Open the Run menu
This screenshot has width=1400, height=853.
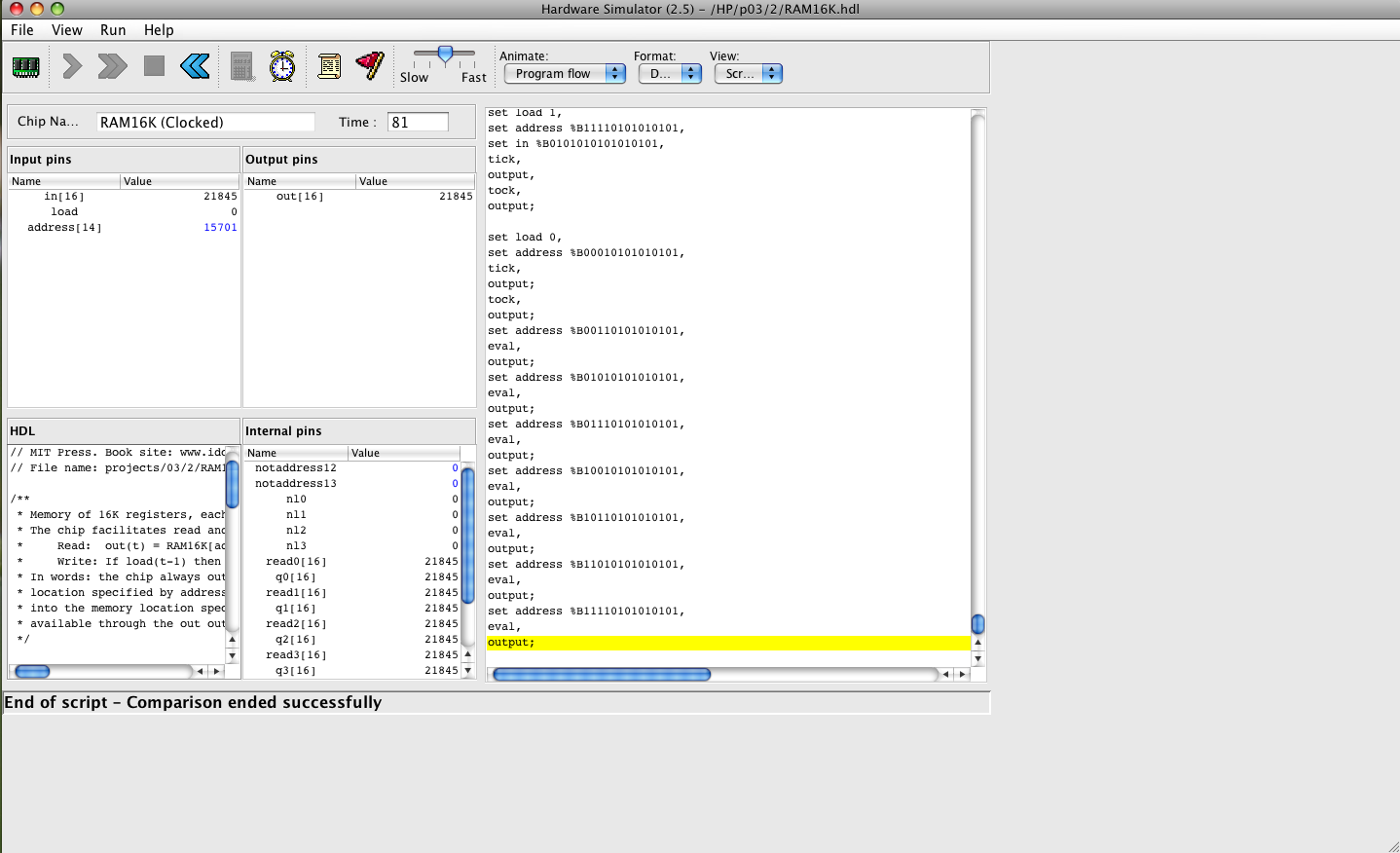[x=113, y=30]
